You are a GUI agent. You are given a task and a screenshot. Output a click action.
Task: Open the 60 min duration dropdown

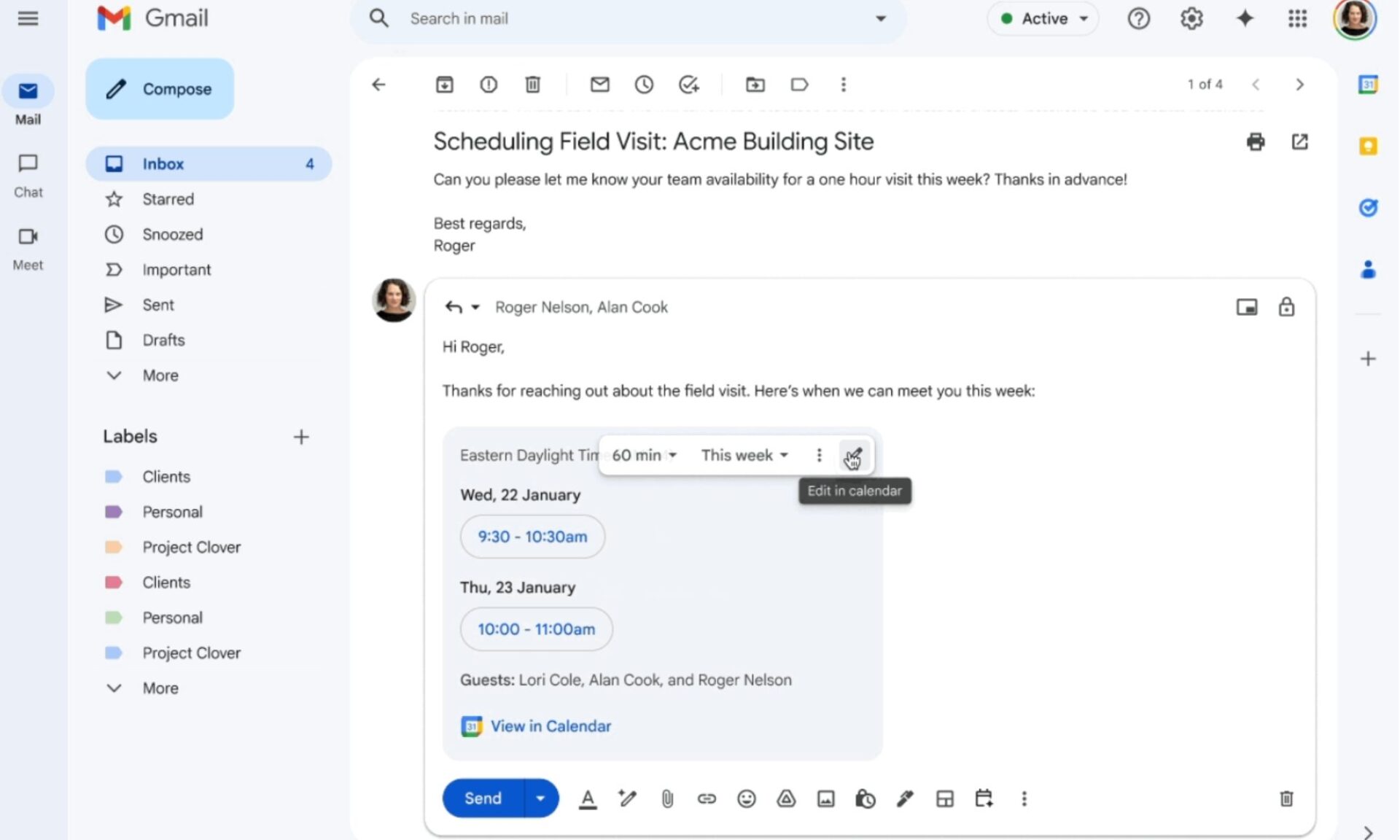coord(644,456)
